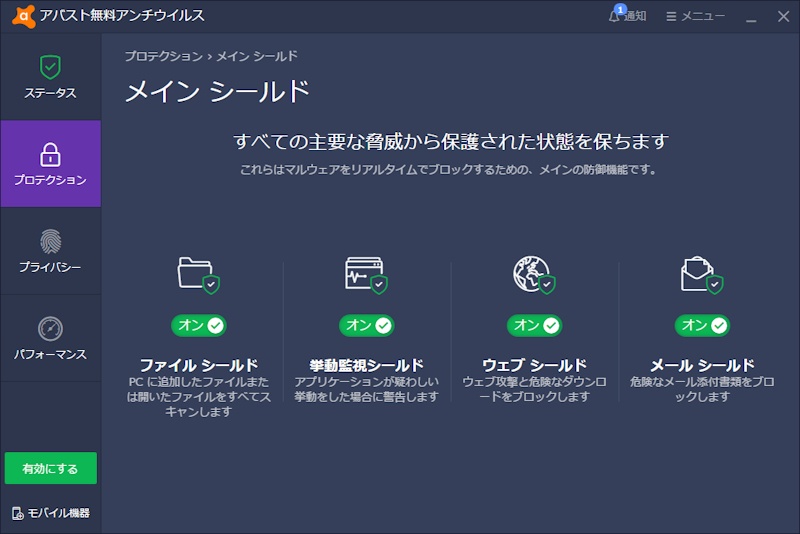
Task: Click the mail shield envelope icon
Action: pos(702,275)
